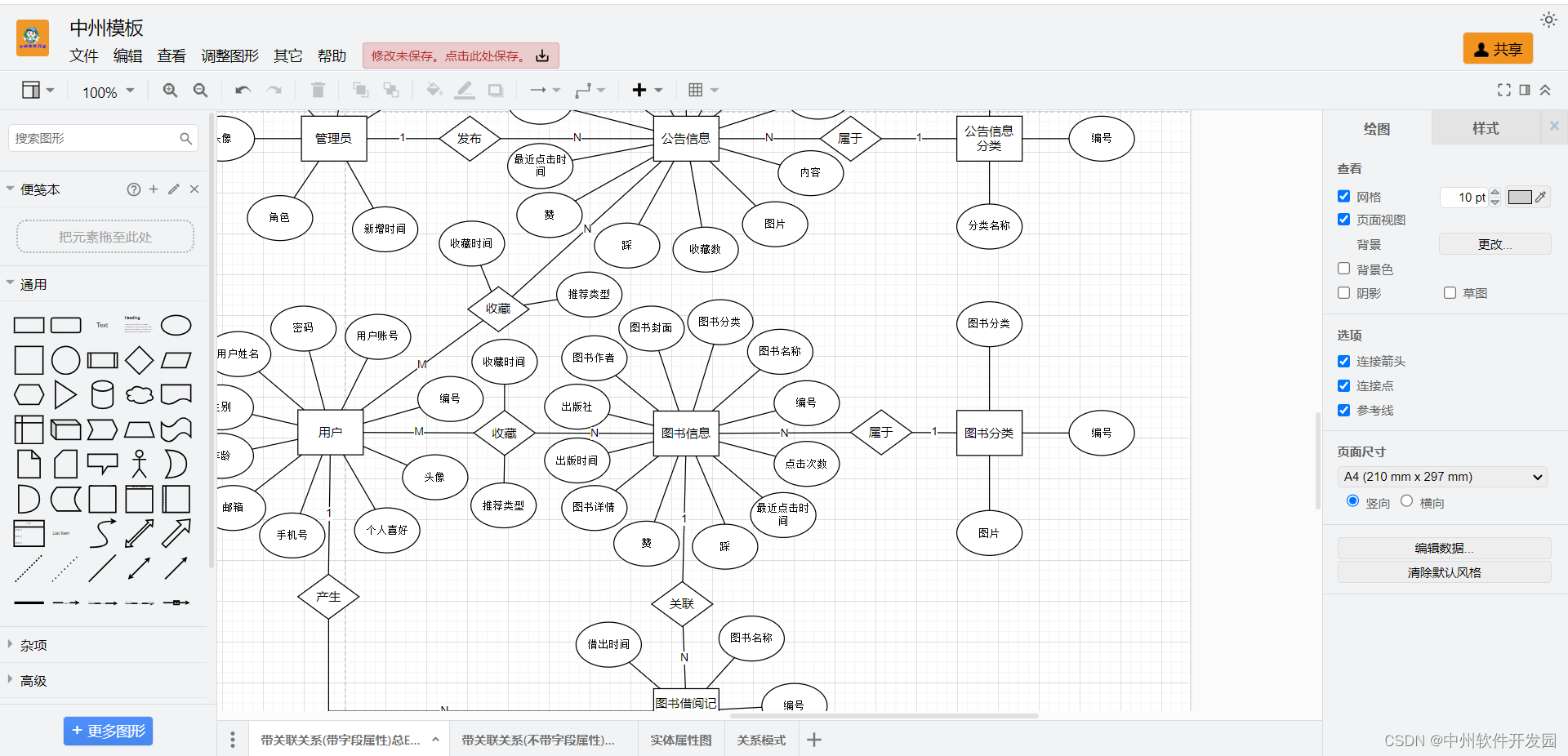The height and width of the screenshot is (756, 1568).
Task: Toggle the 网格 grid checkbox
Action: coord(1343,196)
